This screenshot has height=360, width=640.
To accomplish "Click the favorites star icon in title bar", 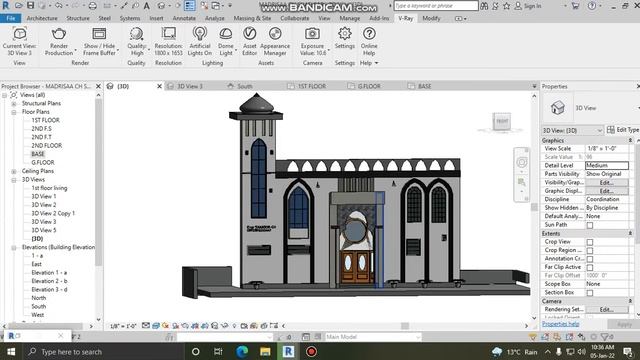I will pos(507,6).
